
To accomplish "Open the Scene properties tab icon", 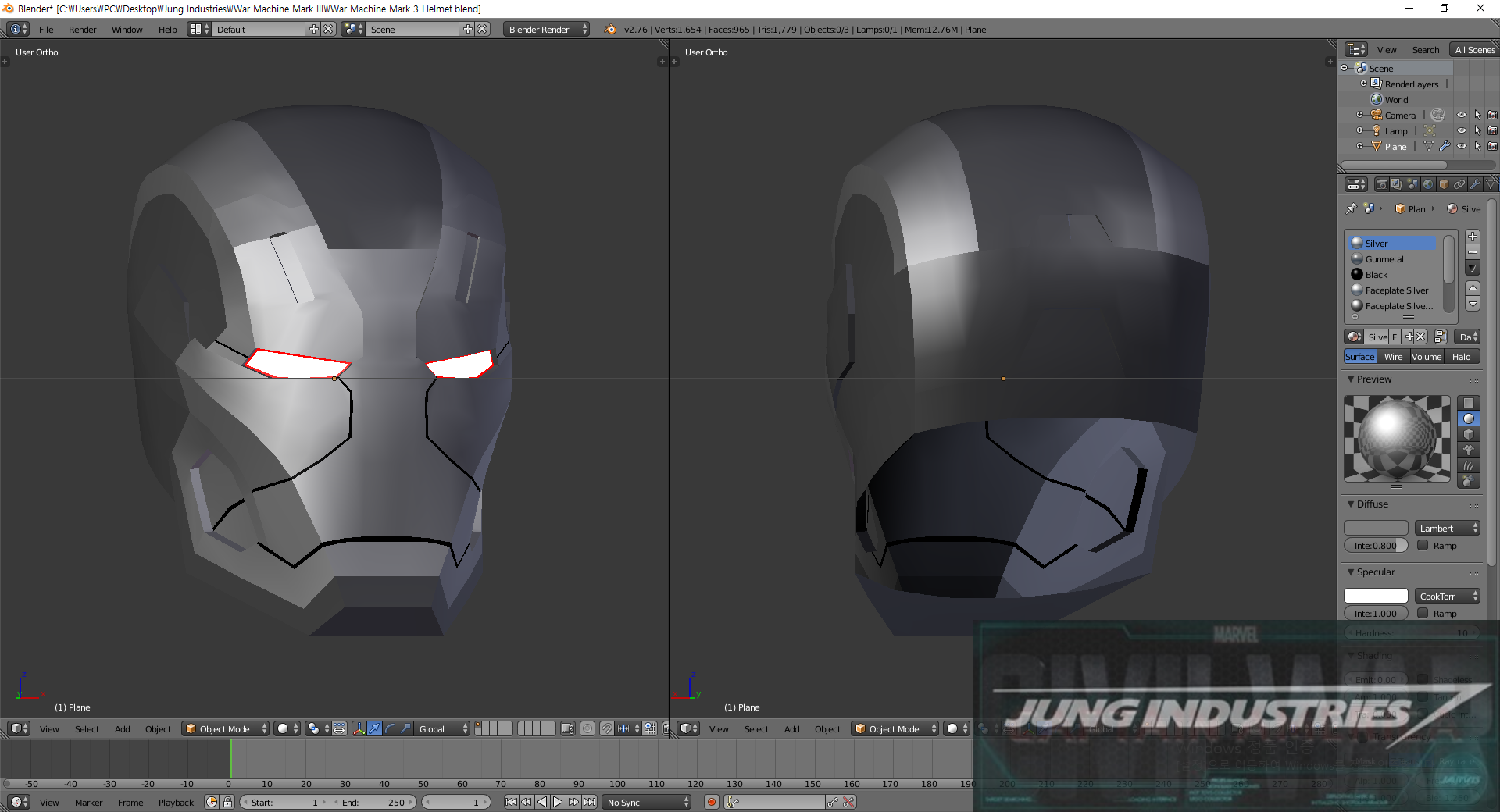I will pyautogui.click(x=1412, y=184).
